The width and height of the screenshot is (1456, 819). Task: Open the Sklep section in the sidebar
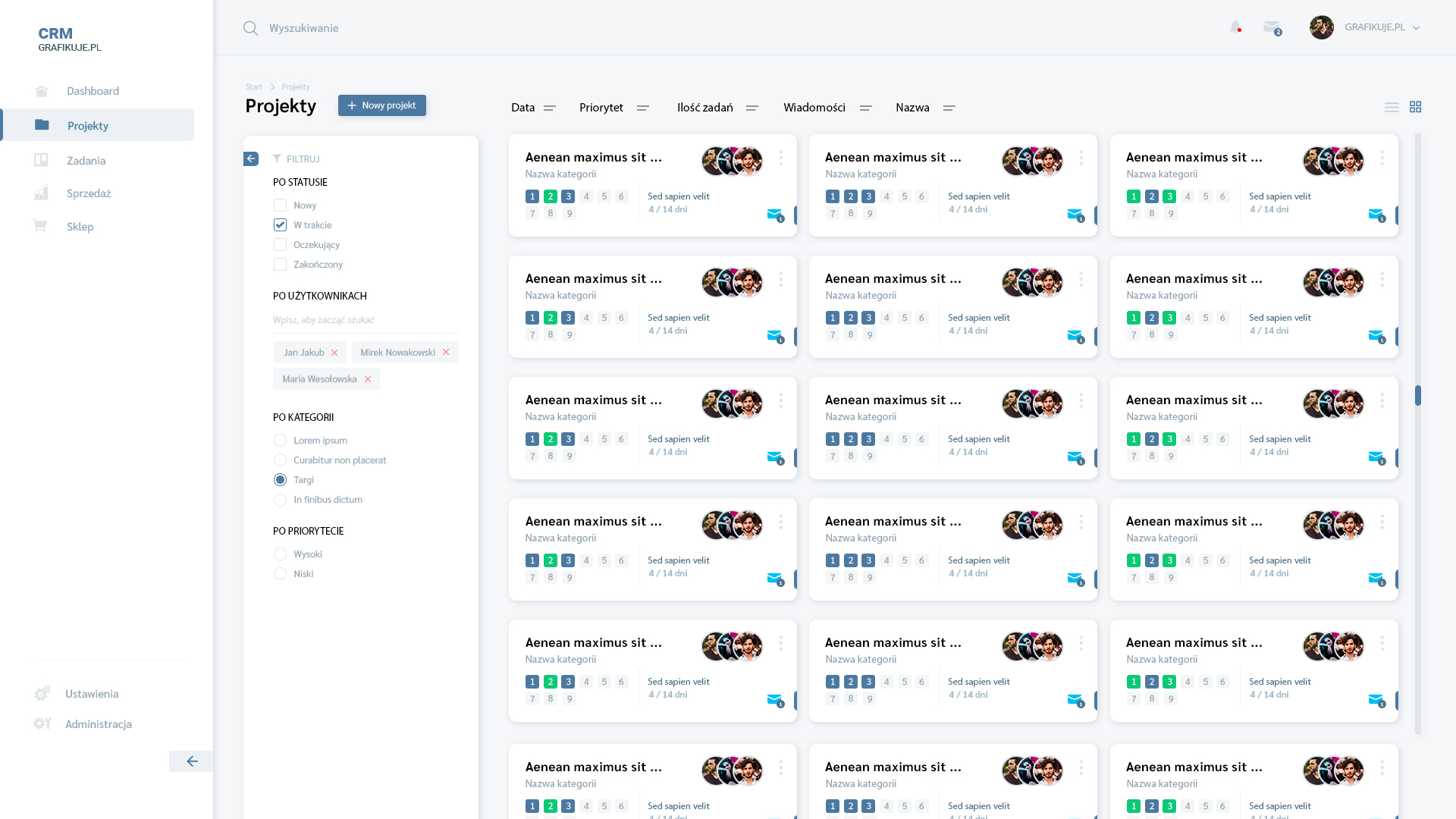[80, 227]
